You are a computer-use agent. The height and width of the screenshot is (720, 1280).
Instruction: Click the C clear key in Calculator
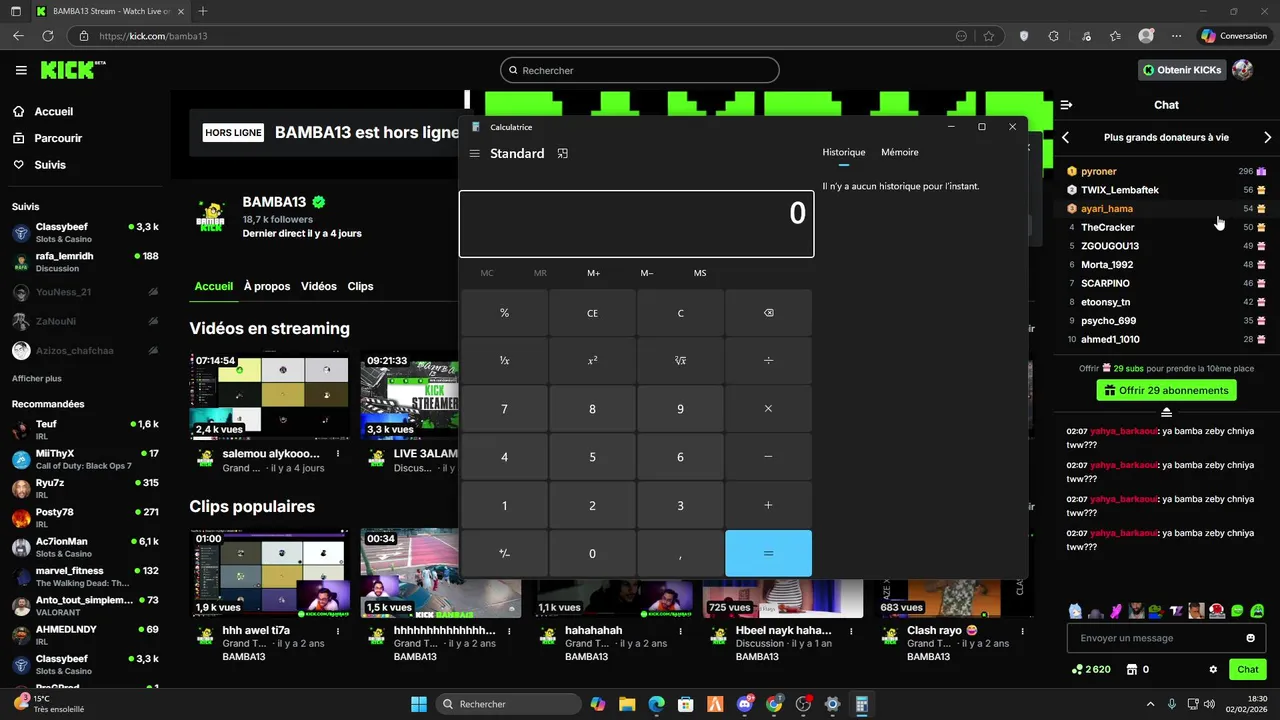(x=680, y=313)
